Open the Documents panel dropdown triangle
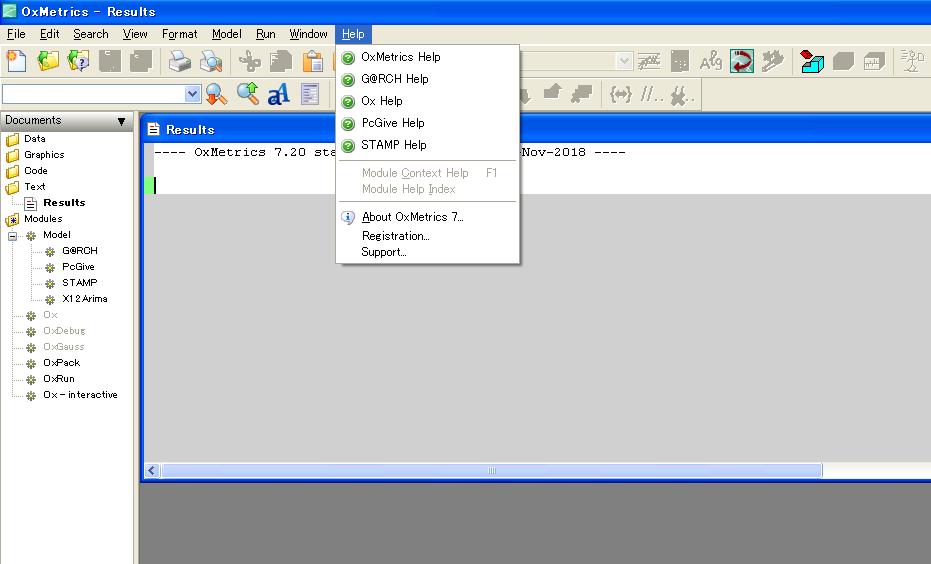931x564 pixels. tap(121, 121)
